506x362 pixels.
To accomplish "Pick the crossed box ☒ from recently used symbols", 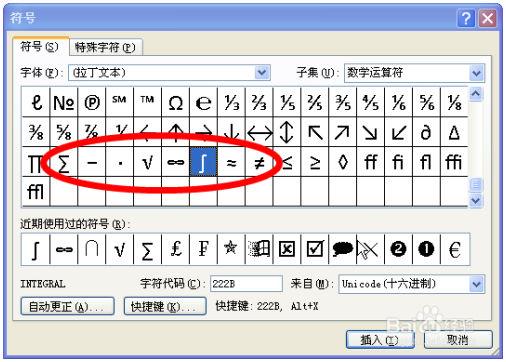I will click(287, 249).
